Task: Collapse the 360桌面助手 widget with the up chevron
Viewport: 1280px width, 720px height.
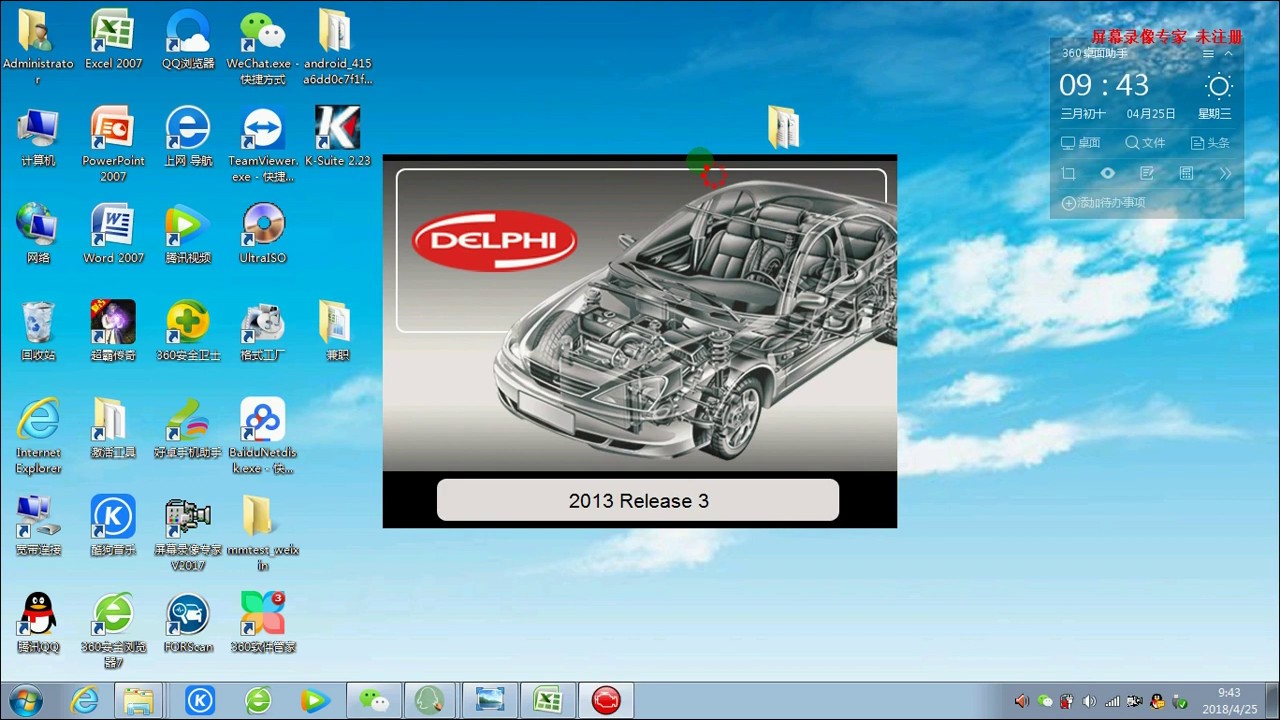Action: click(1229, 54)
